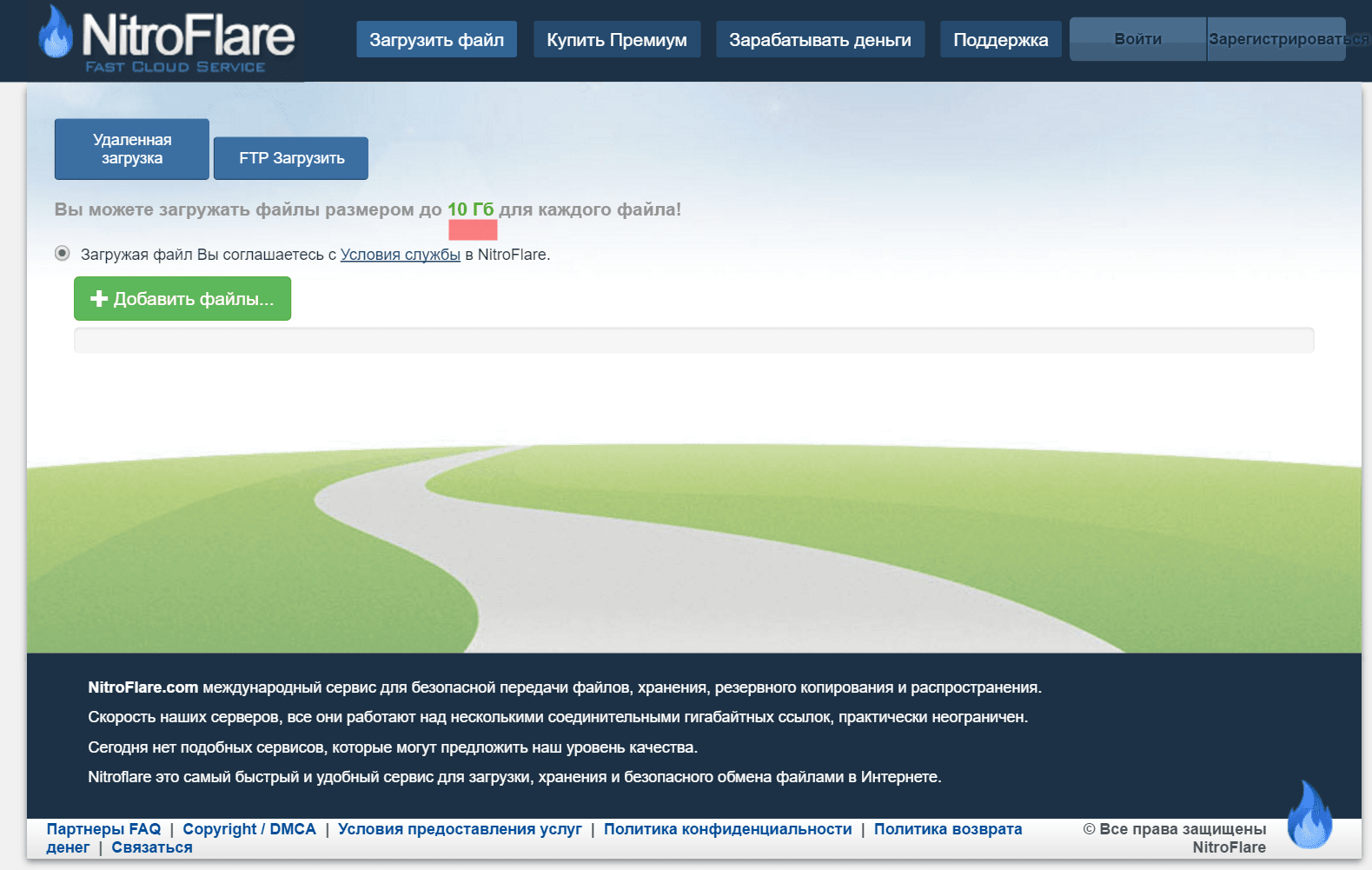Click the line starting with Сегодня нет подобных сервисов
The image size is (1372, 870).
point(393,747)
